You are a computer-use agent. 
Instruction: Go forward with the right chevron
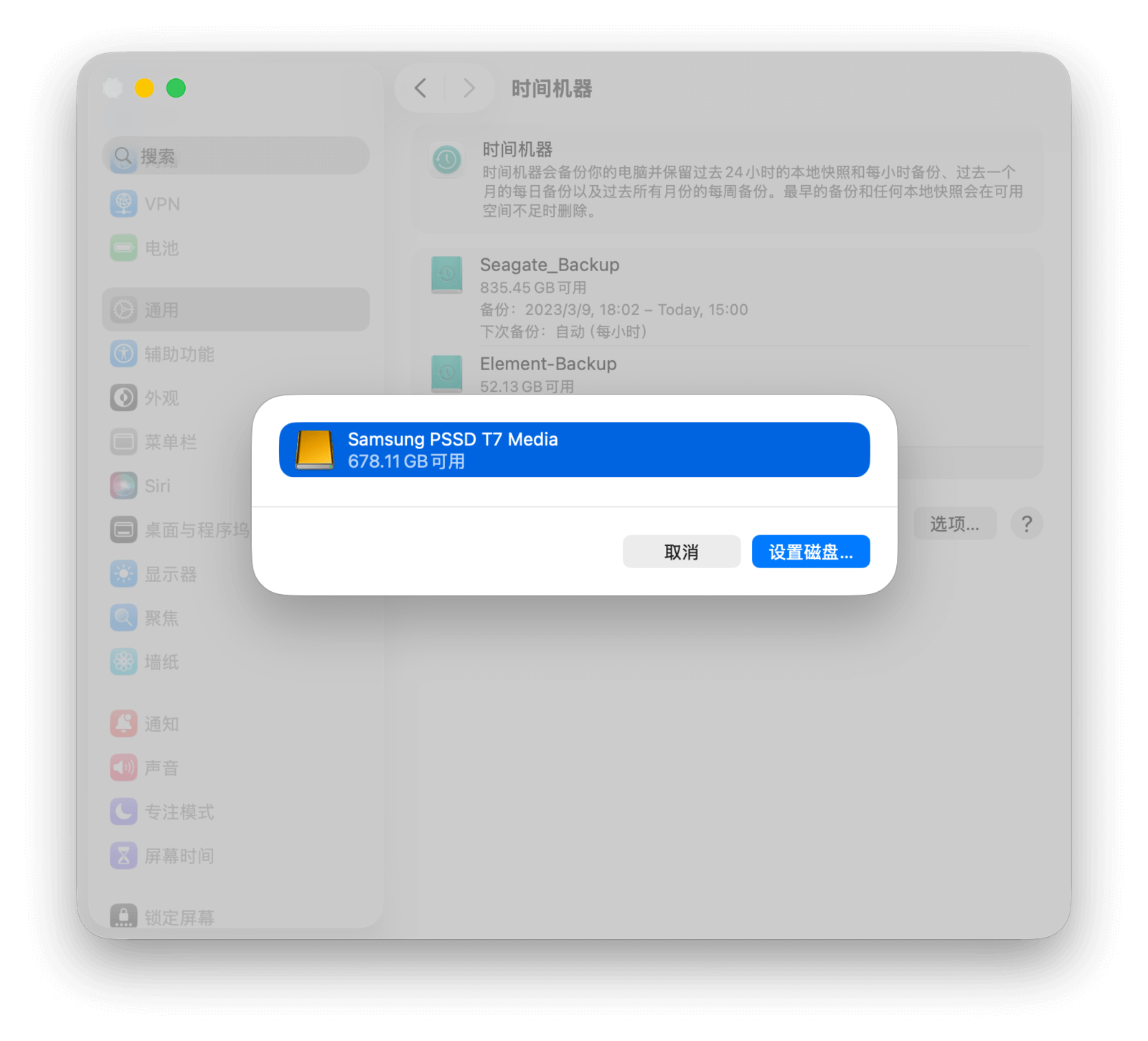pyautogui.click(x=469, y=88)
